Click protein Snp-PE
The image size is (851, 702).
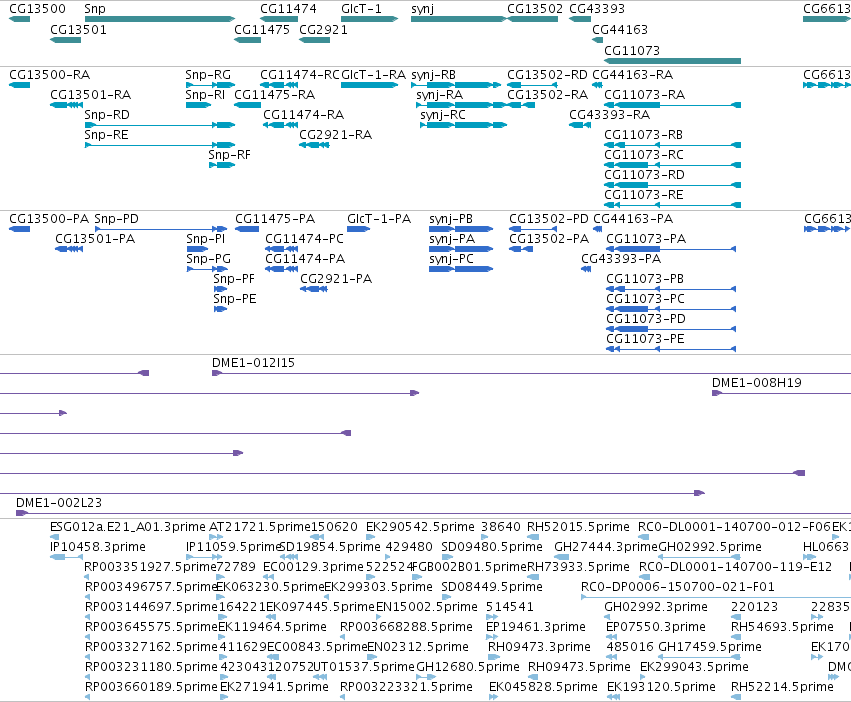(x=234, y=299)
